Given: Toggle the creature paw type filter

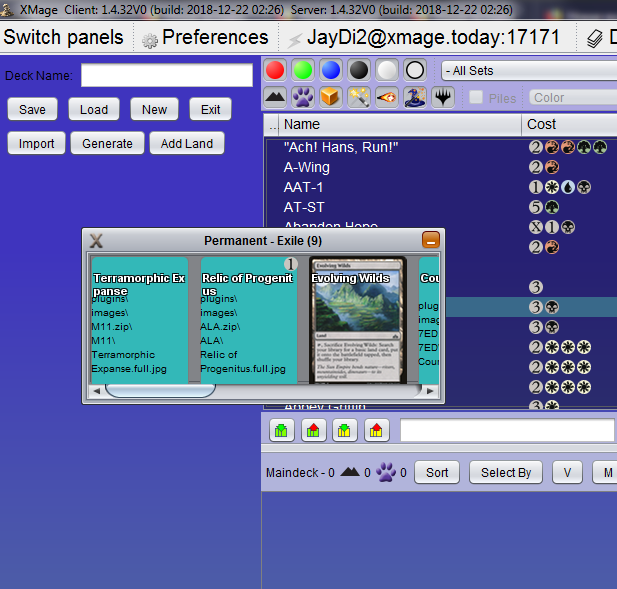Looking at the screenshot, I should coord(303,97).
